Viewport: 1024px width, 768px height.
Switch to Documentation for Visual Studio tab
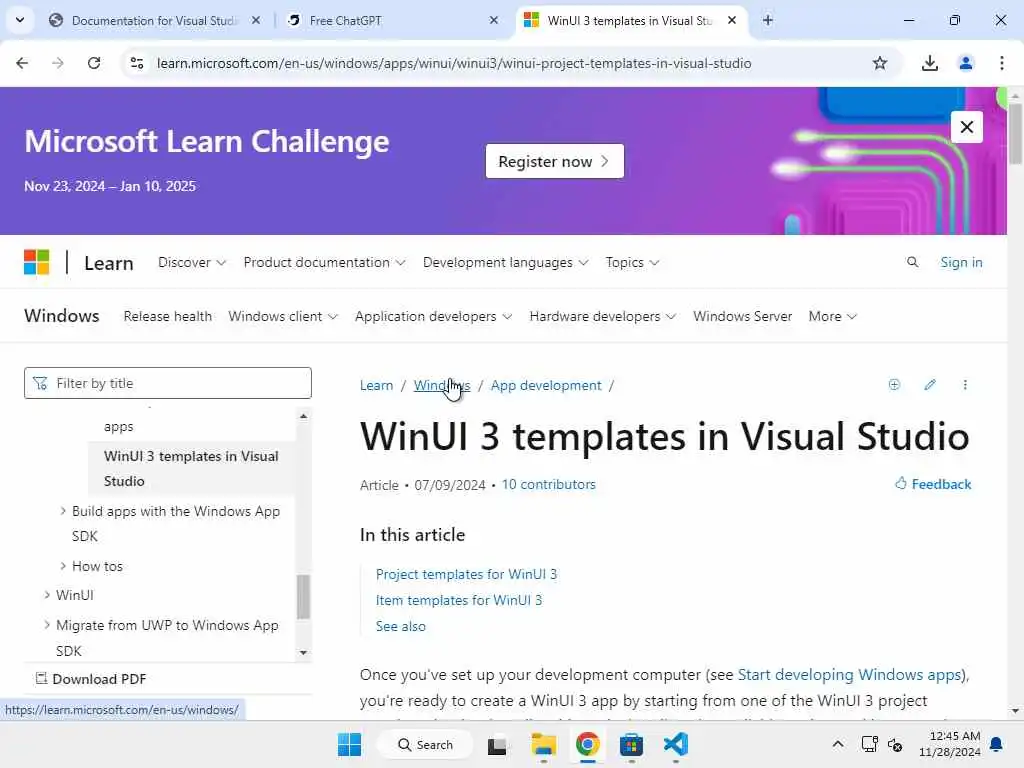[x=154, y=20]
